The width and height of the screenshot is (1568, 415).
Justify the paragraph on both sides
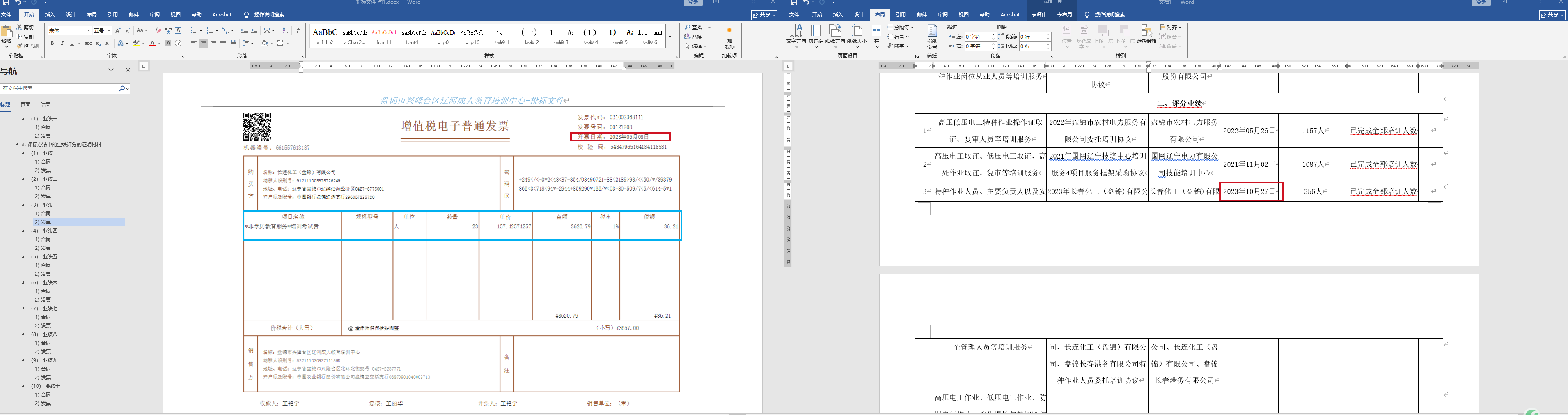click(223, 43)
